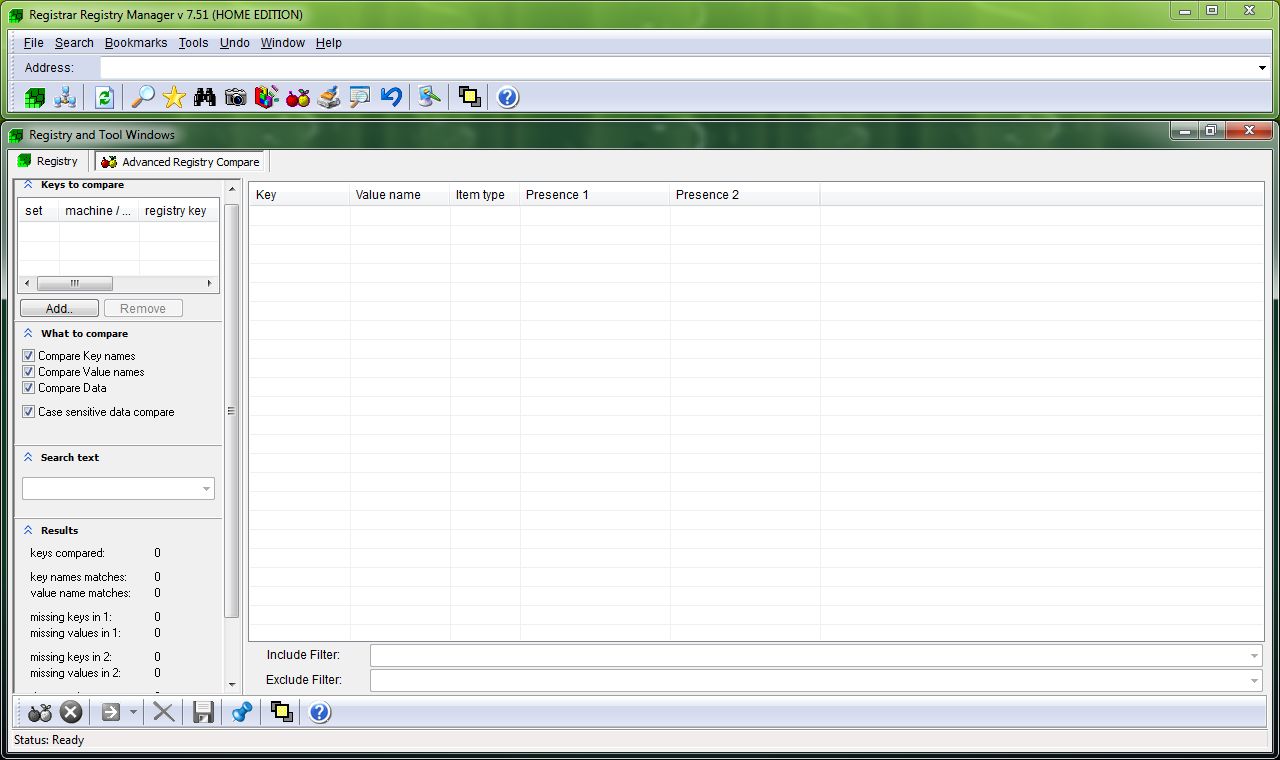Click the left panel vertical scrollbar

[232, 411]
